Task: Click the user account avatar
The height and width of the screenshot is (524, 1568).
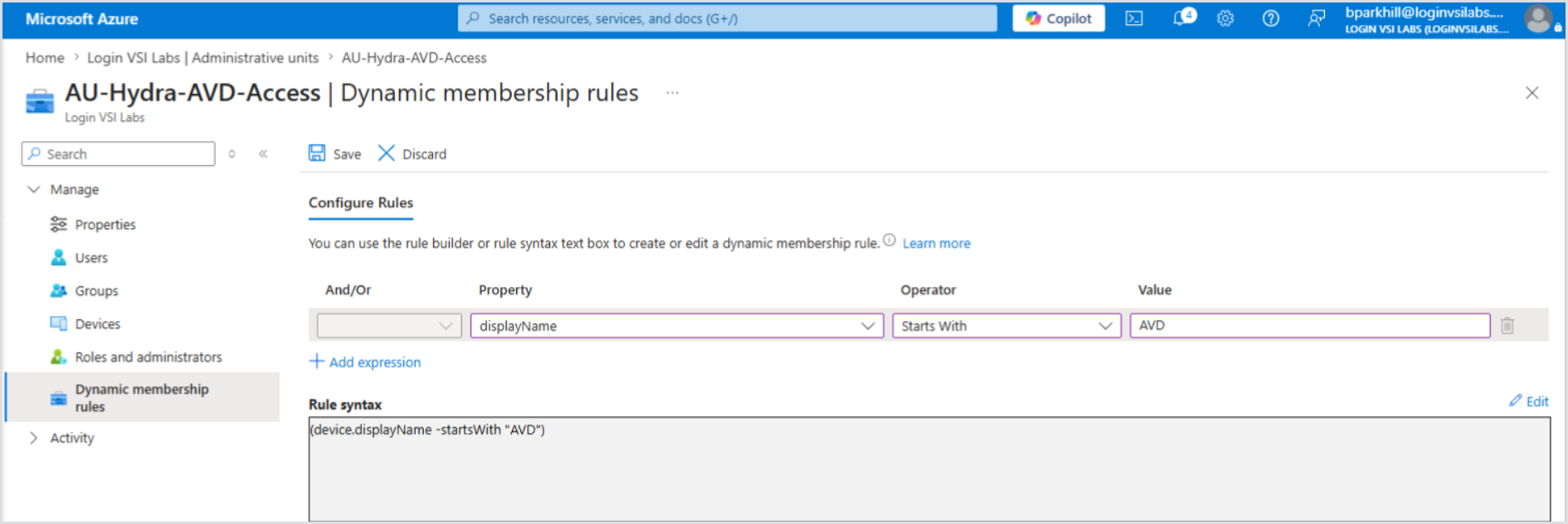Action: [x=1538, y=18]
